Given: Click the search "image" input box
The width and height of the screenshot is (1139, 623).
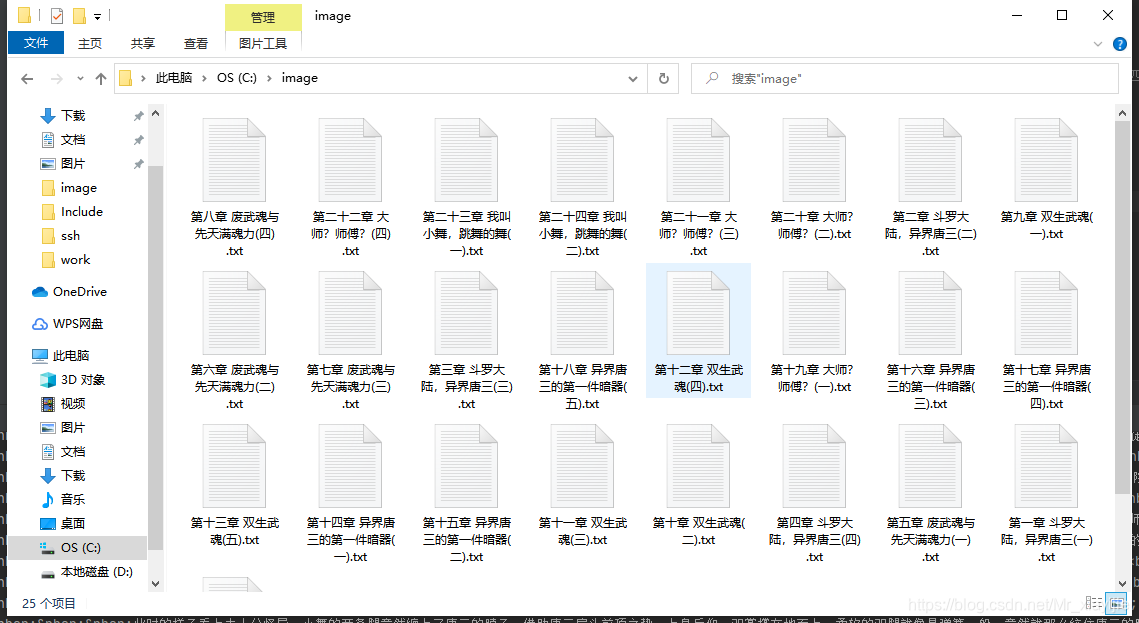Looking at the screenshot, I should coord(904,78).
